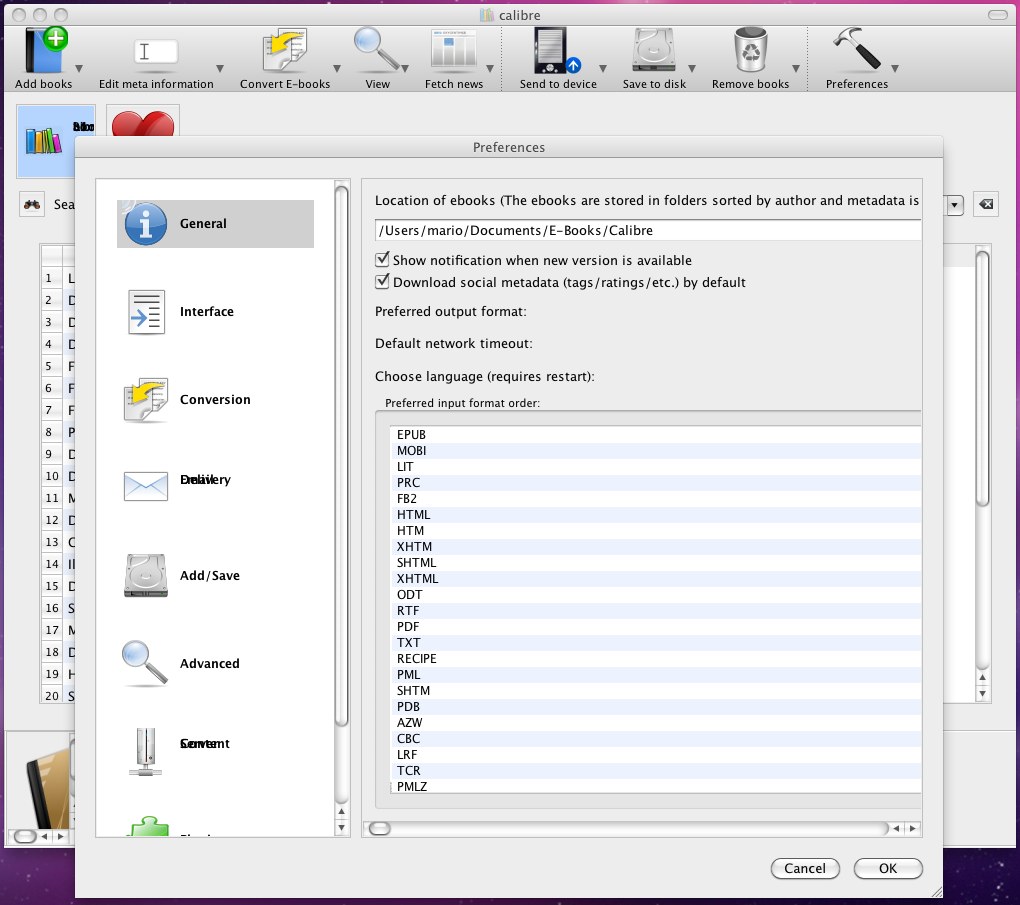Select the Content server category icon
Image resolution: width=1020 pixels, height=905 pixels.
tap(145, 751)
